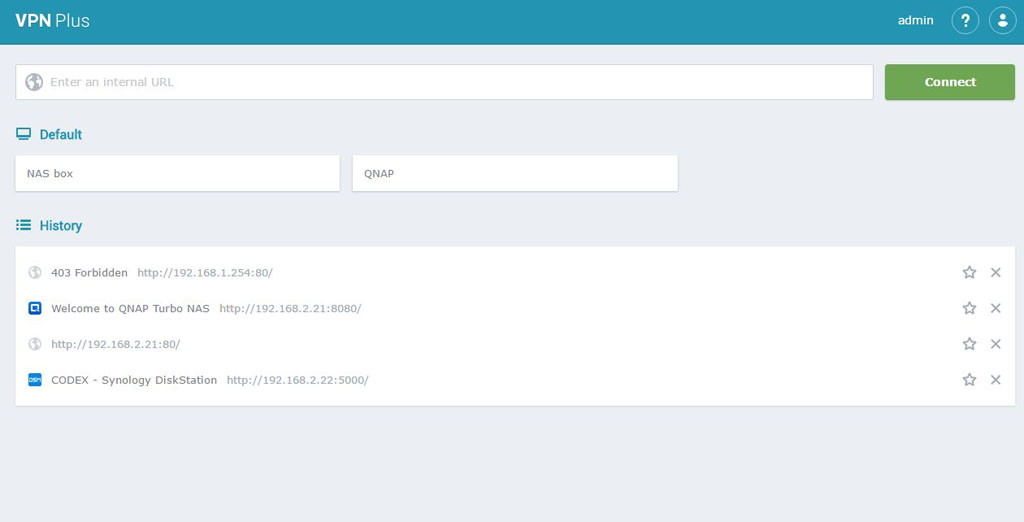Screen dimensions: 1024x522
Task: Star the http://192.168.2.21:80/ entry
Action: [969, 344]
